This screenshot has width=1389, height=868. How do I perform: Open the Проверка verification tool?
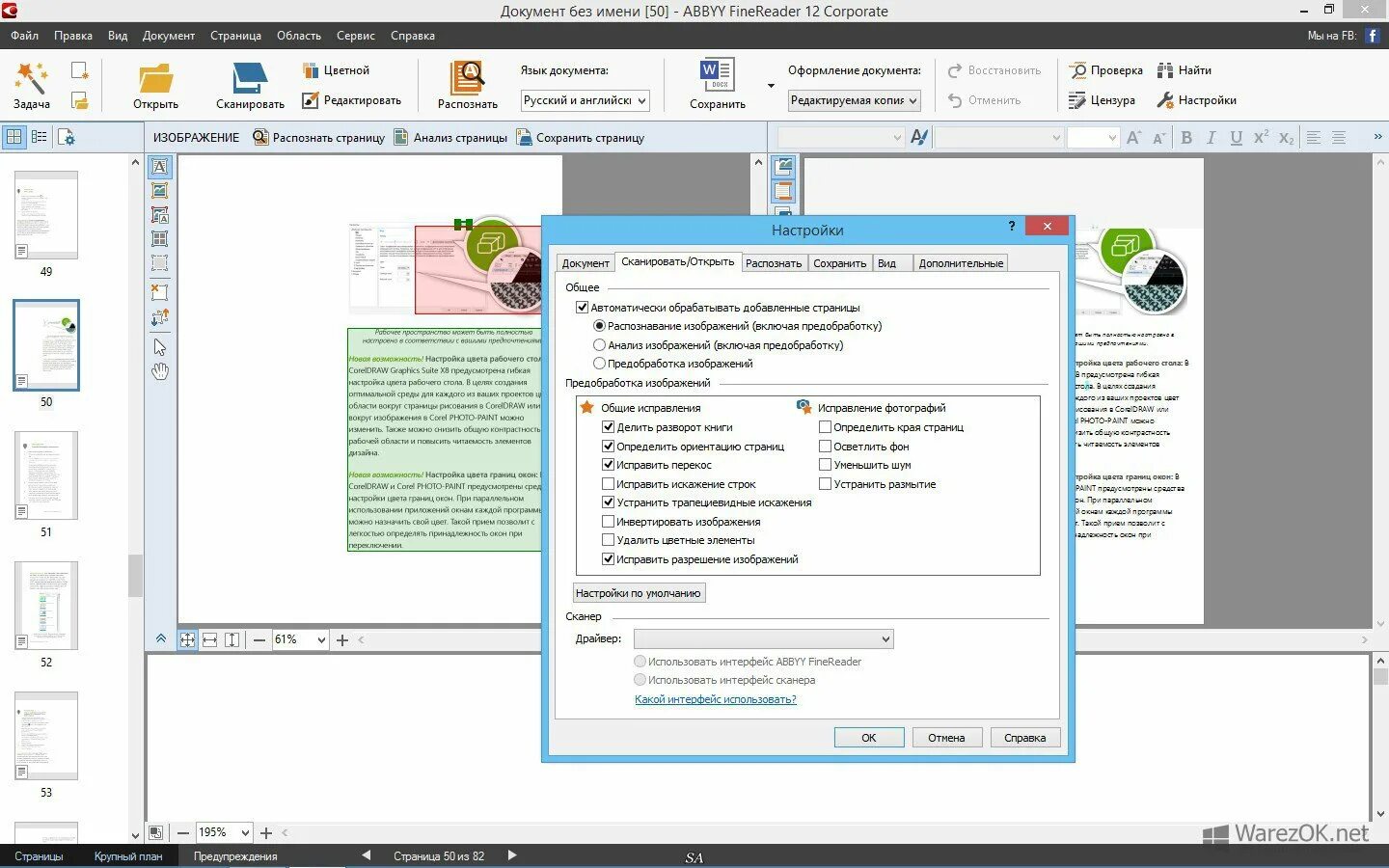coord(1105,70)
